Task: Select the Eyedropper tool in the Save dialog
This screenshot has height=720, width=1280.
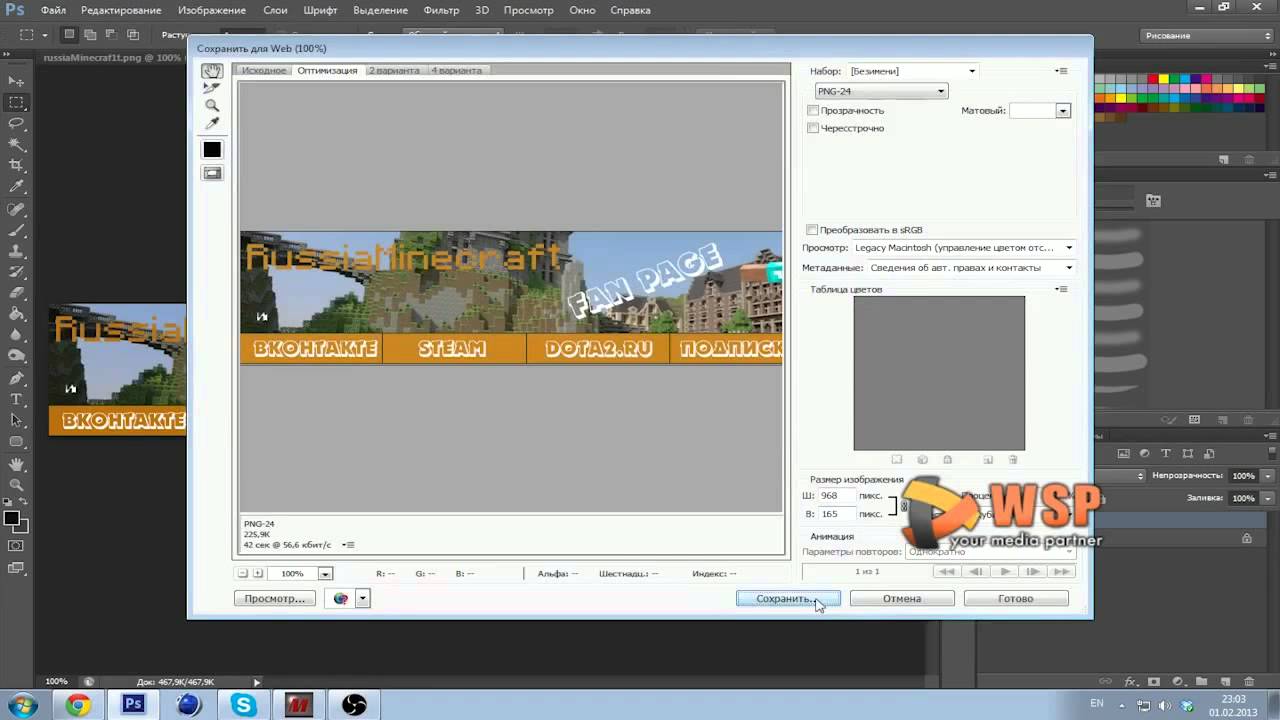Action: 212,123
